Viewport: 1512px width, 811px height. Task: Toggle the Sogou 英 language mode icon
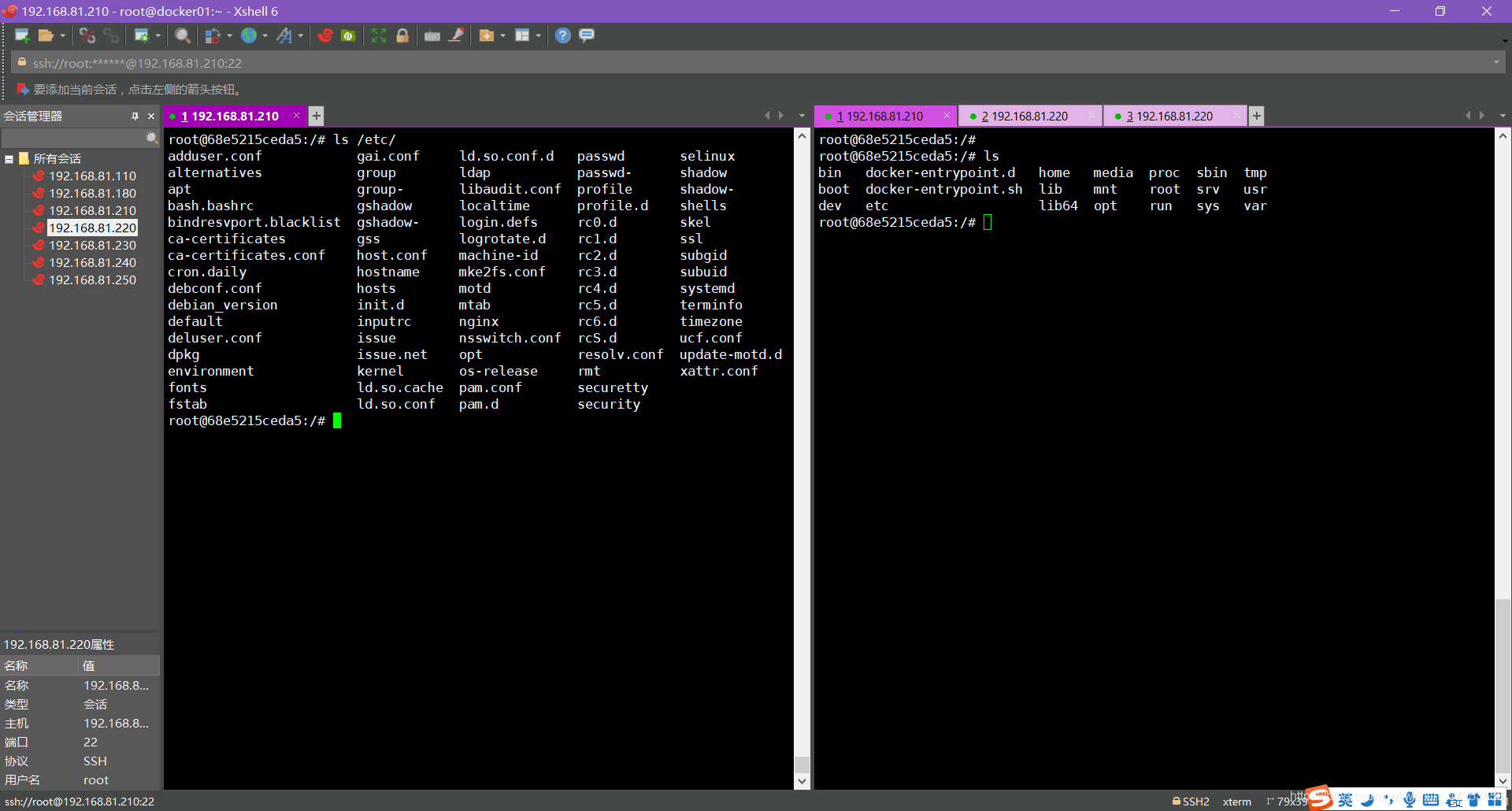click(x=1345, y=800)
